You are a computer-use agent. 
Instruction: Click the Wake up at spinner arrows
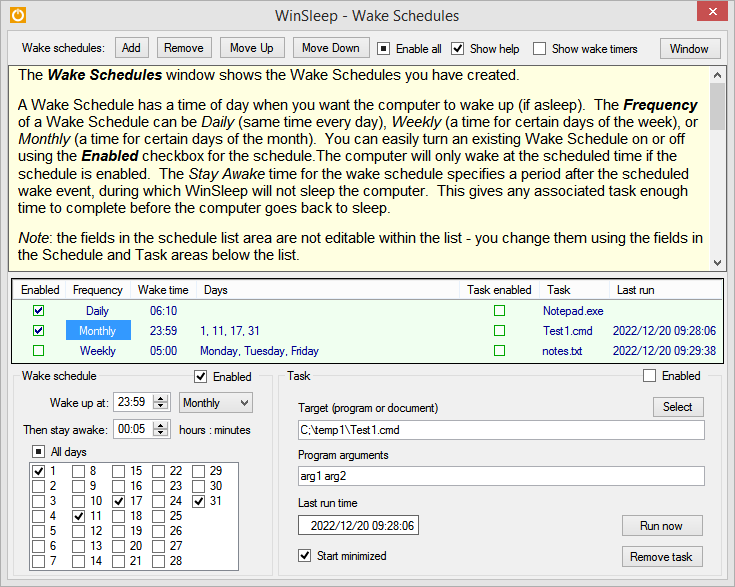tap(161, 402)
